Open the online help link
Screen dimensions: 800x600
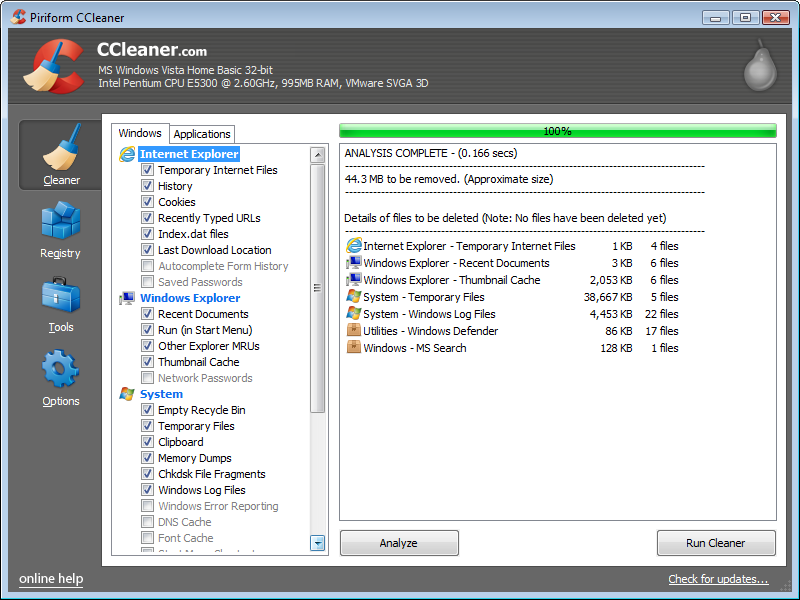[x=51, y=579]
